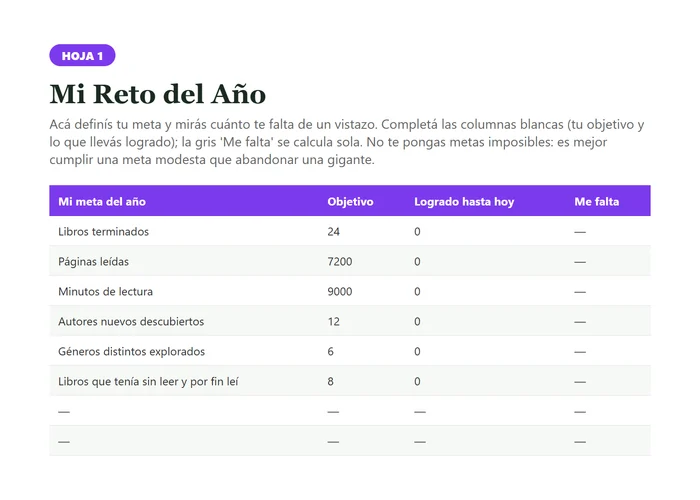Click logrado cell for Páginas leídas
Viewport: 700px width, 500px height.
point(417,262)
